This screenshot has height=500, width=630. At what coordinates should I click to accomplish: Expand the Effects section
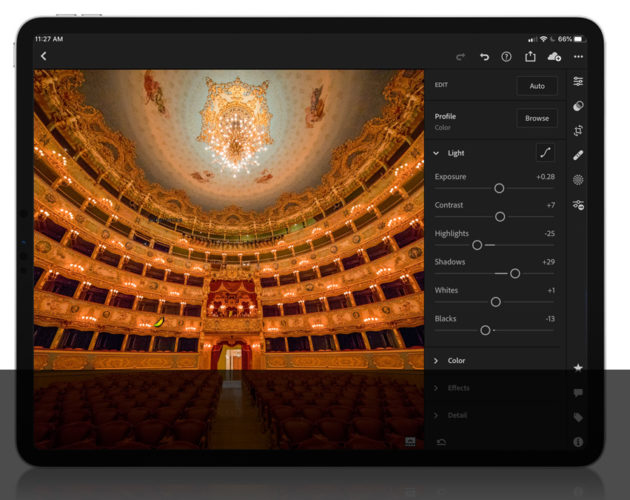[x=436, y=388]
